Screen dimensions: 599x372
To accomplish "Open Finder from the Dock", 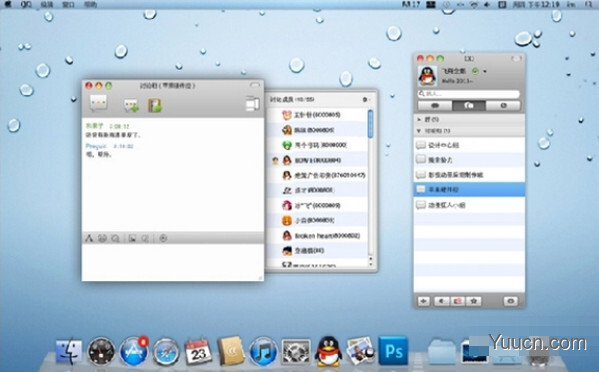I will click(69, 352).
